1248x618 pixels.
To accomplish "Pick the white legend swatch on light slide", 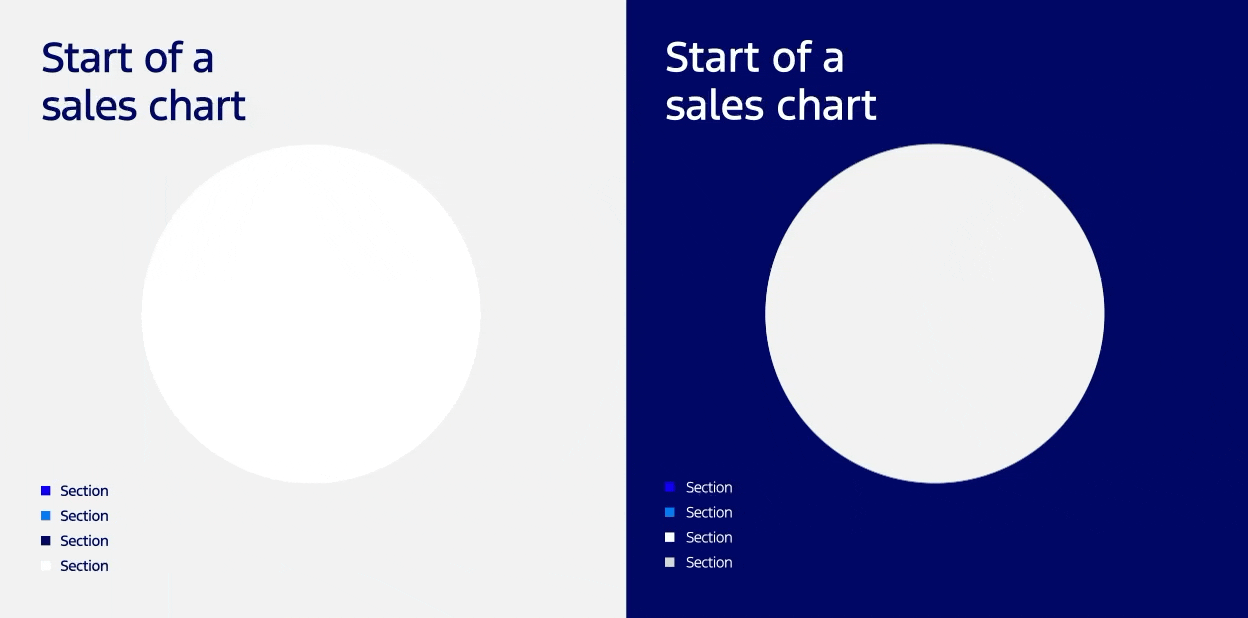I will (46, 565).
